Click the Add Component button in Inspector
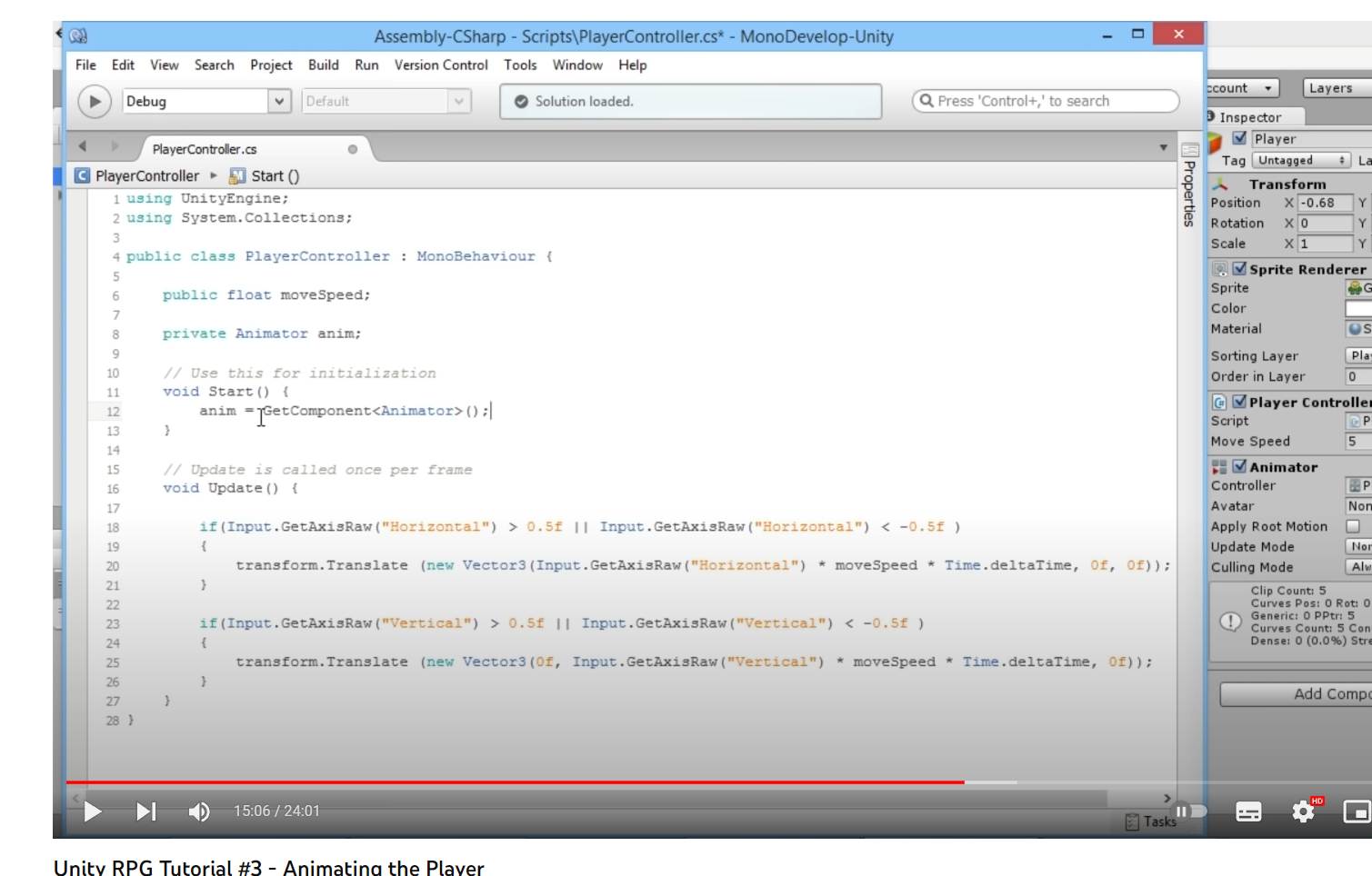1372x876 pixels. click(1296, 693)
